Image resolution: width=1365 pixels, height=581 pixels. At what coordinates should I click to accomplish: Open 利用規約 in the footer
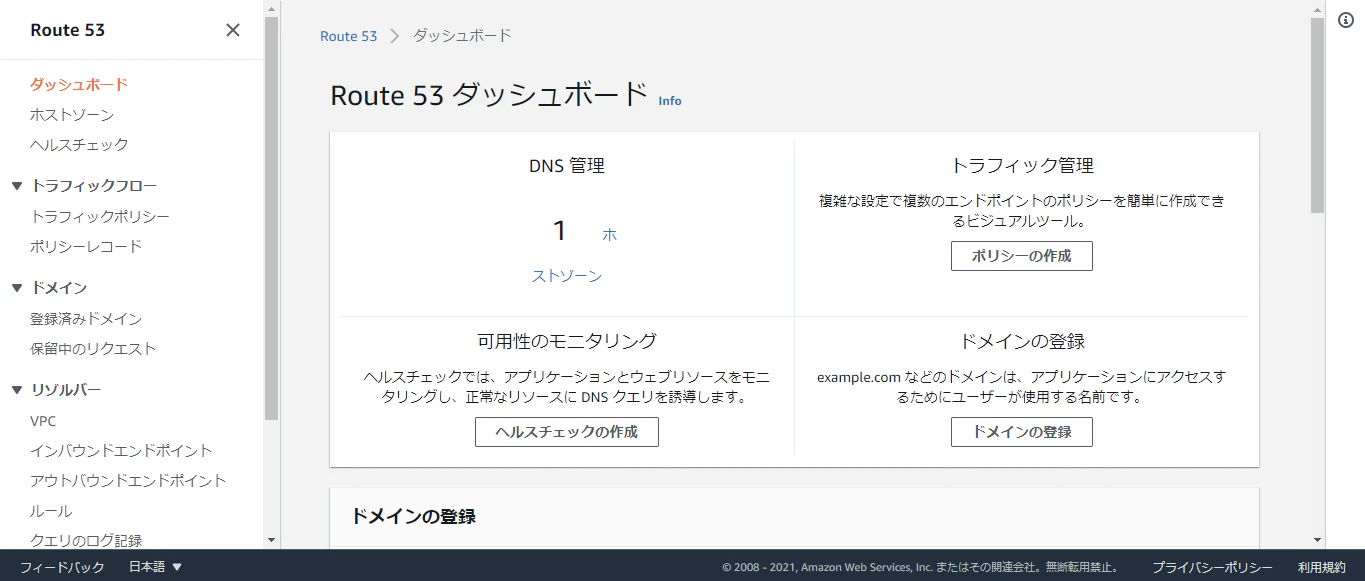point(1322,567)
